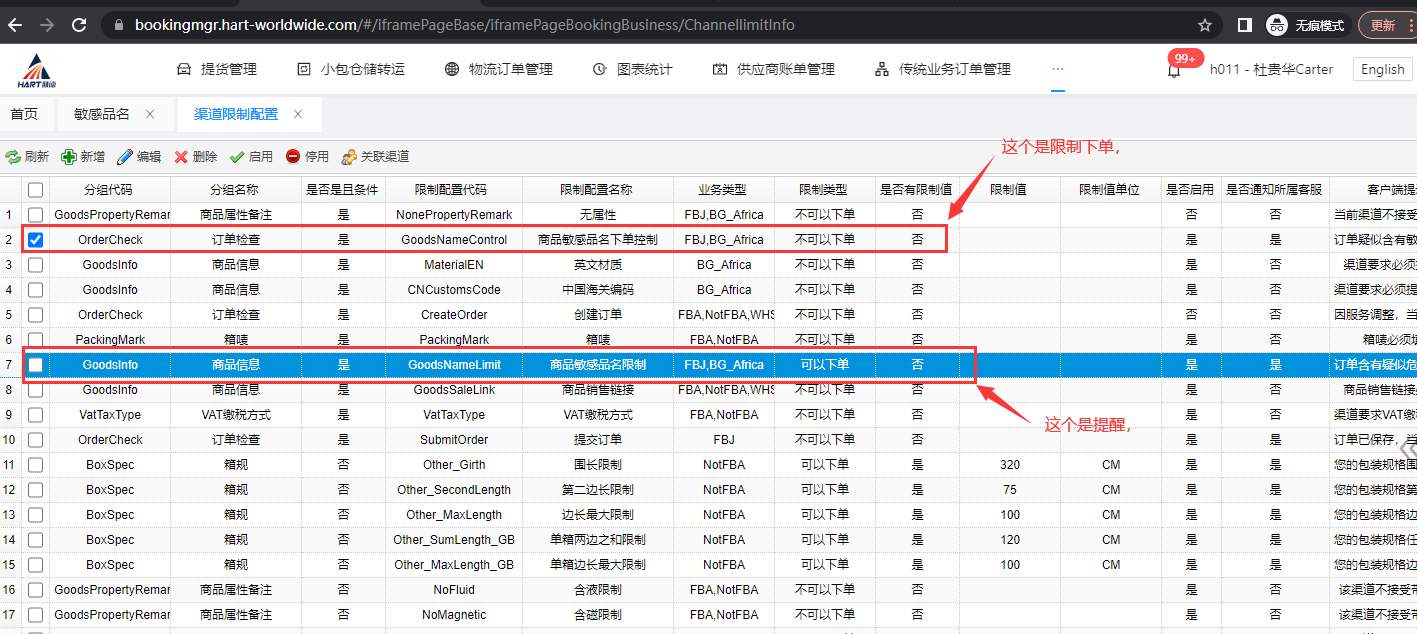Click the 新增 add icon
The image size is (1417, 634).
coord(69,157)
